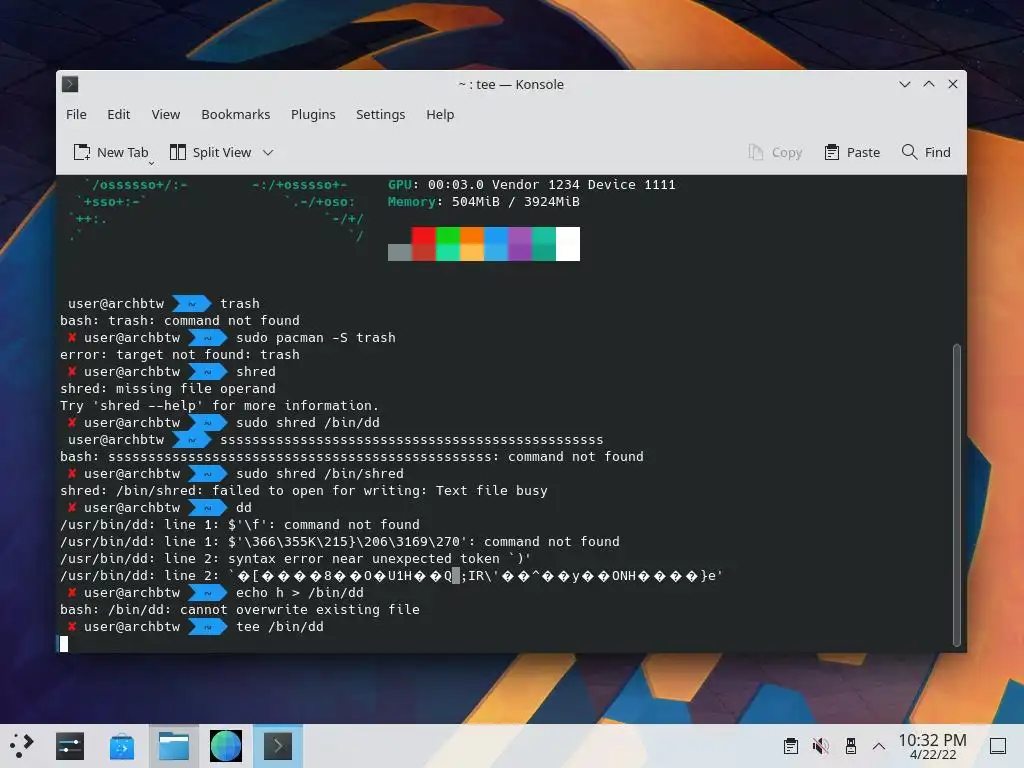Screen dimensions: 1024x768
Task: Minimize the Konsole window
Action: coord(904,84)
